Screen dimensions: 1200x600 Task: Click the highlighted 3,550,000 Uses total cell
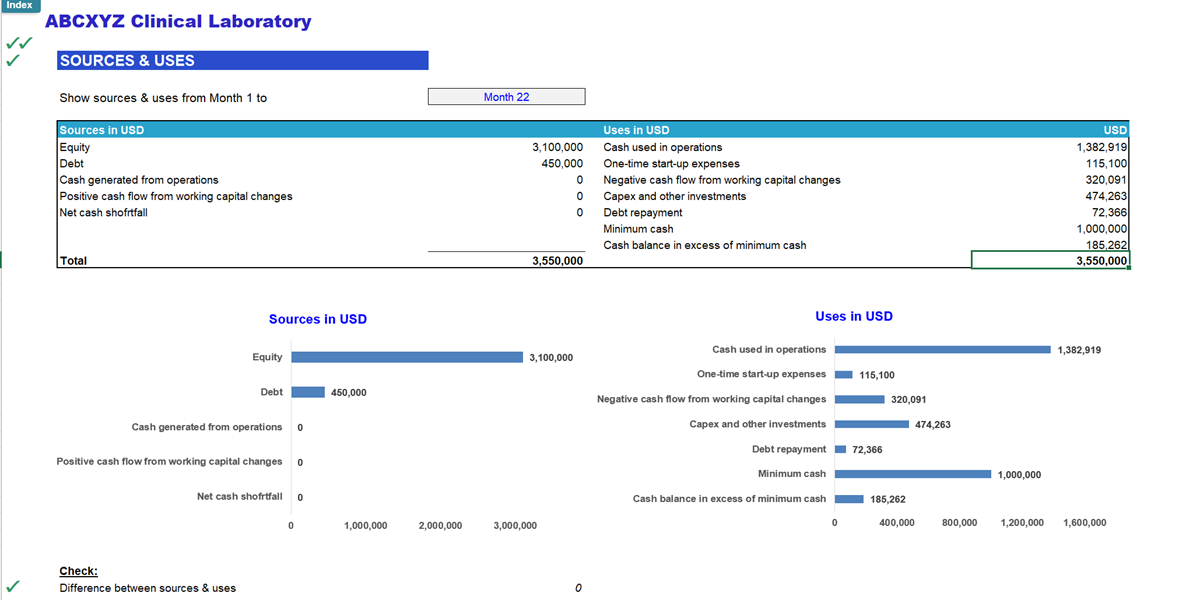coord(1050,260)
